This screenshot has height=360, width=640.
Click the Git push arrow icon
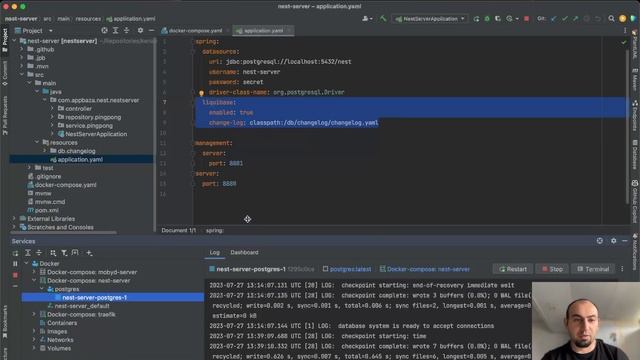(x=576, y=19)
